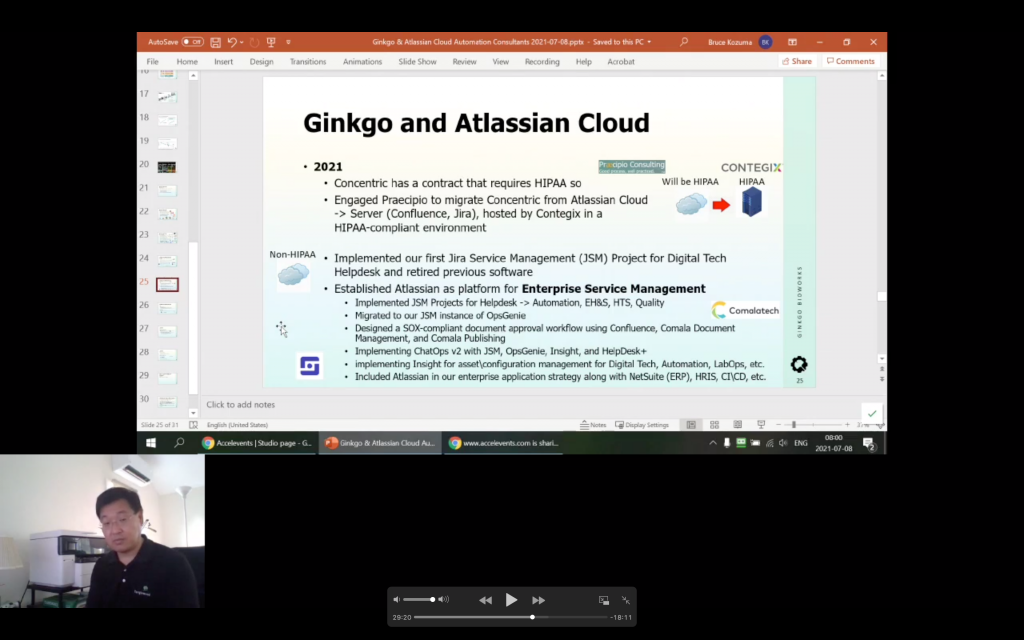
Task: Open www.accelevents.com sharing taskbar item
Action: (x=504, y=443)
